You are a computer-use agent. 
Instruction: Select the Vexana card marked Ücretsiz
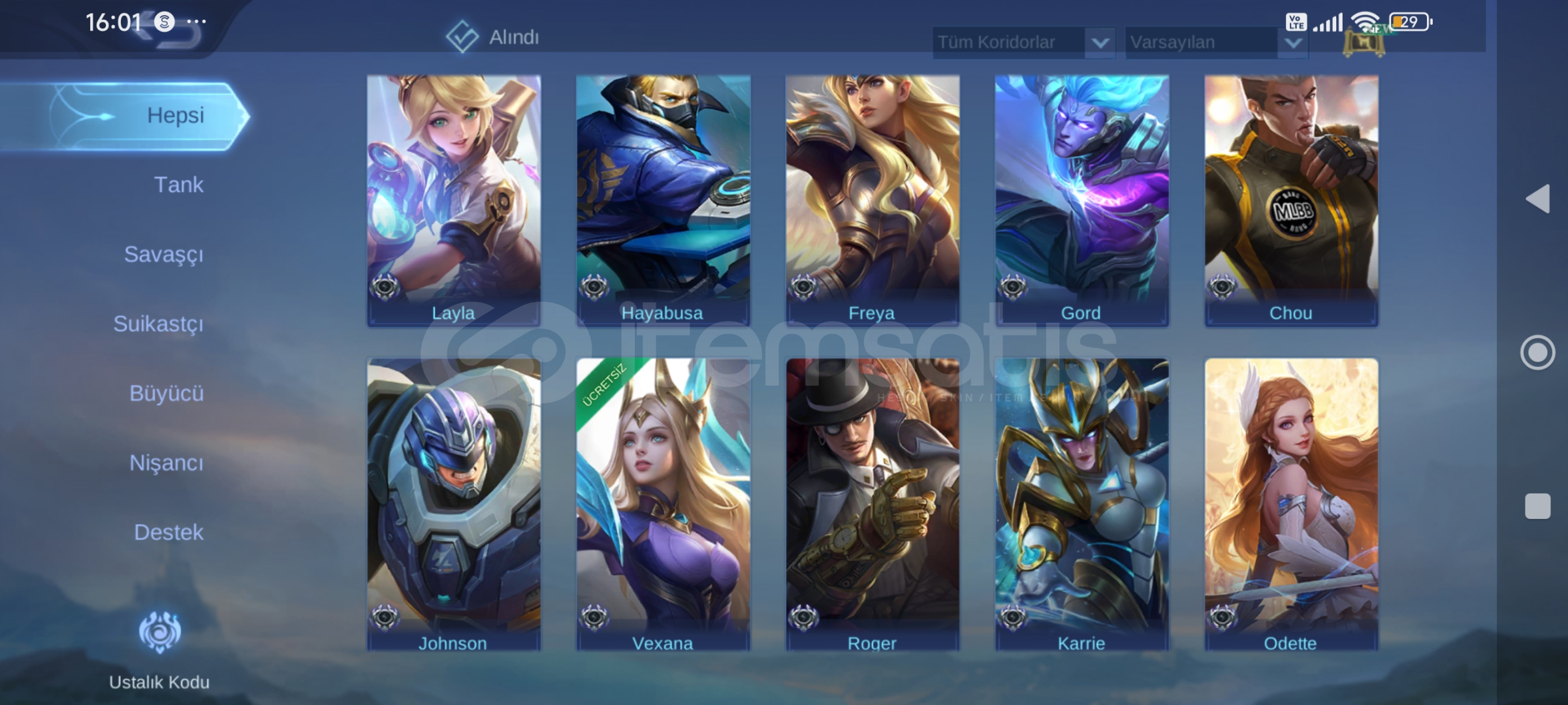[663, 504]
